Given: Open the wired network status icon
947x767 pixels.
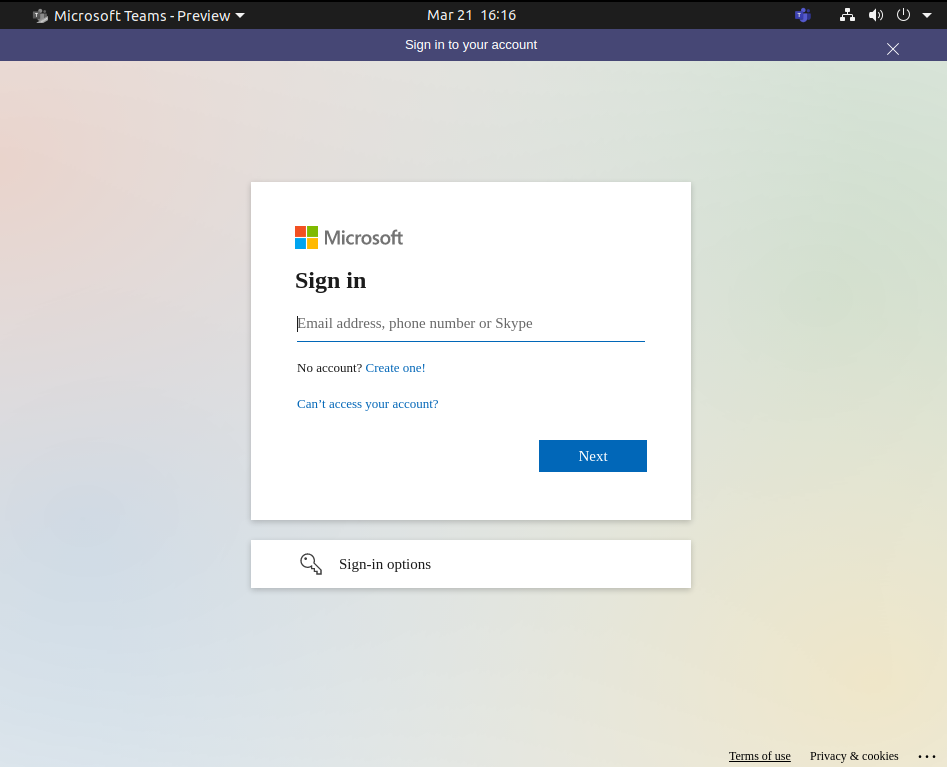Looking at the screenshot, I should coord(848,15).
